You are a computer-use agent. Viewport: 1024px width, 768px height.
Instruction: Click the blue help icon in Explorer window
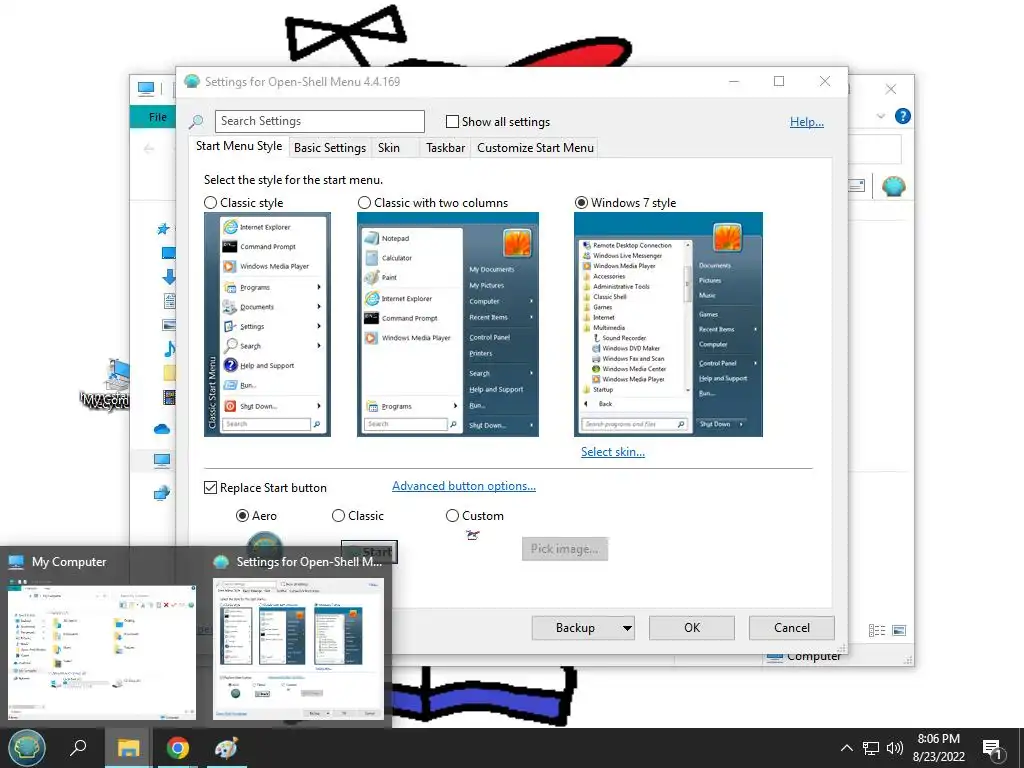903,116
